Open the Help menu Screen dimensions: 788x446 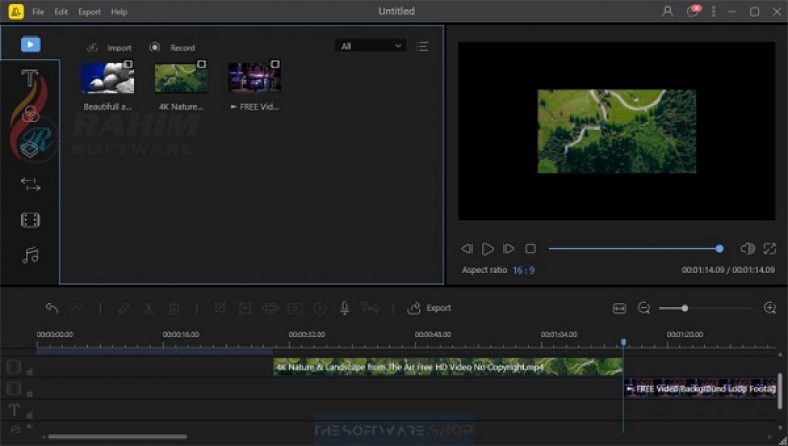click(119, 12)
